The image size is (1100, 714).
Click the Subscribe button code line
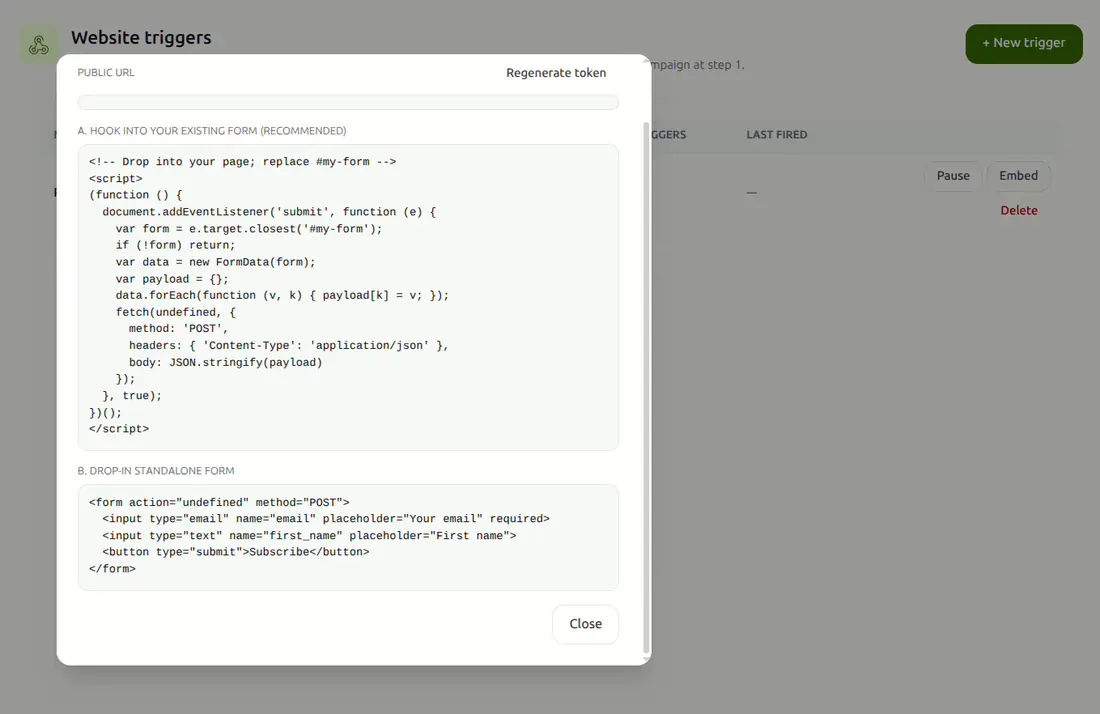click(x=236, y=552)
